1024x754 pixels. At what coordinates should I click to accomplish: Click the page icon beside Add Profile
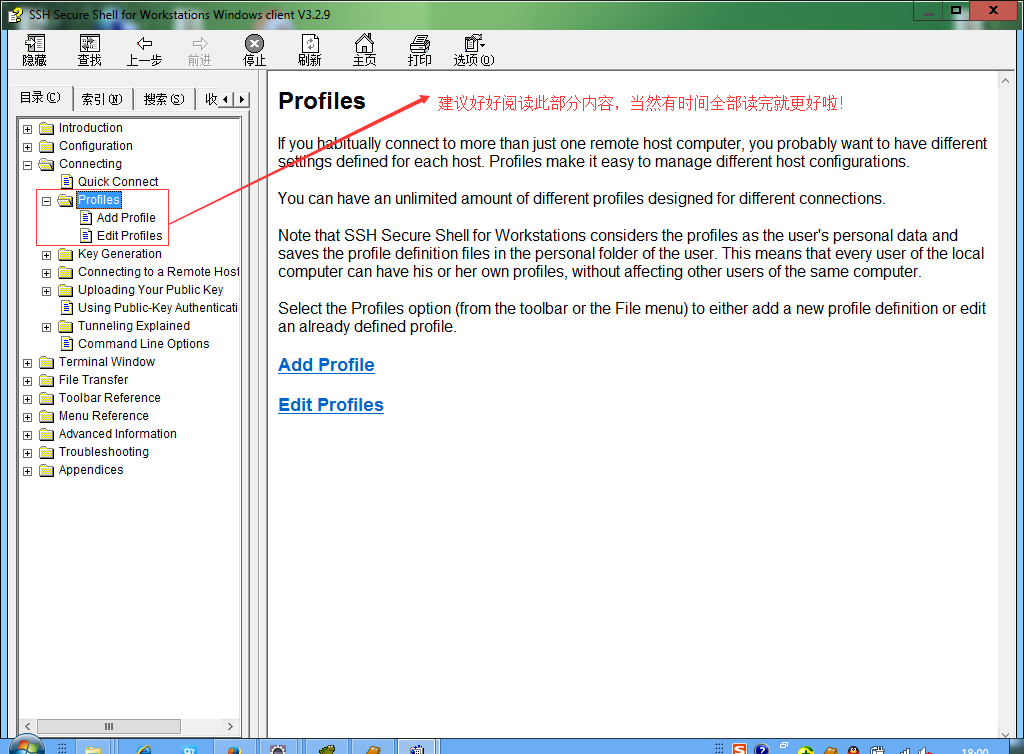click(86, 217)
